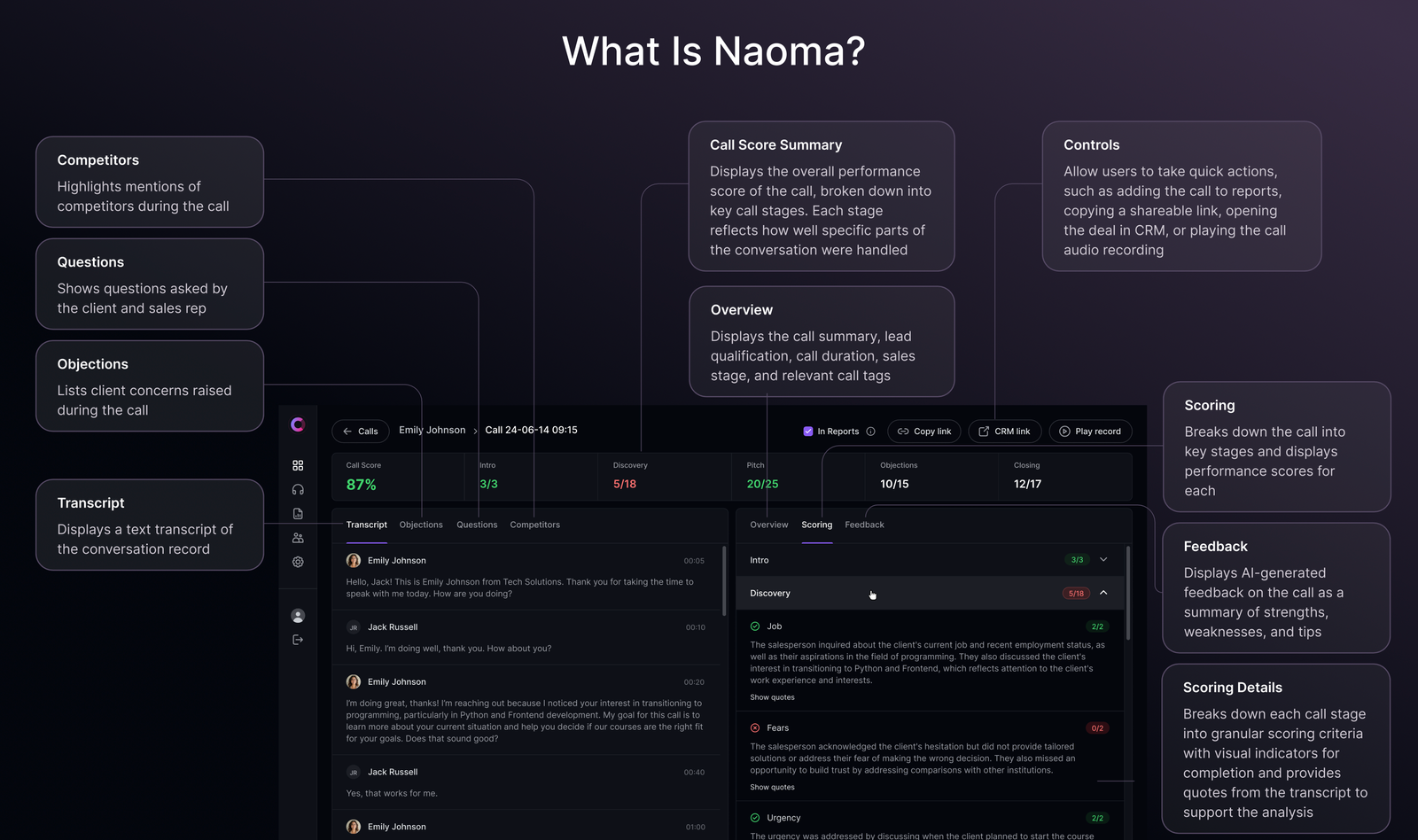
Task: Uncheck the In Reports checkbox
Action: (807, 432)
